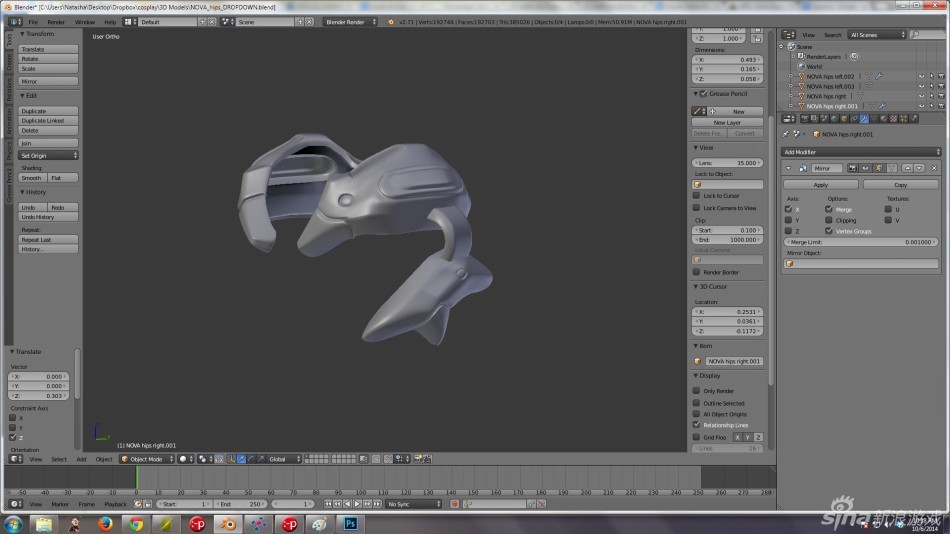The width and height of the screenshot is (950, 534).
Task: Click the Smooth shading button
Action: pos(32,178)
